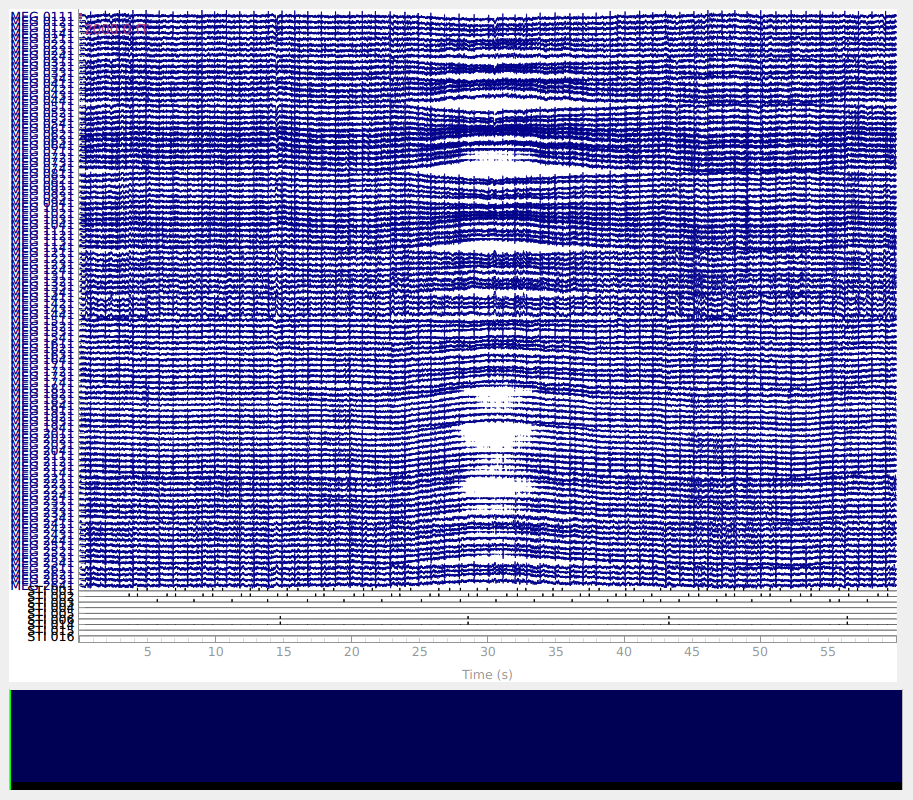Image resolution: width=913 pixels, height=800 pixels.
Task: Click the 10 tick label on time axis
Action: 216,652
